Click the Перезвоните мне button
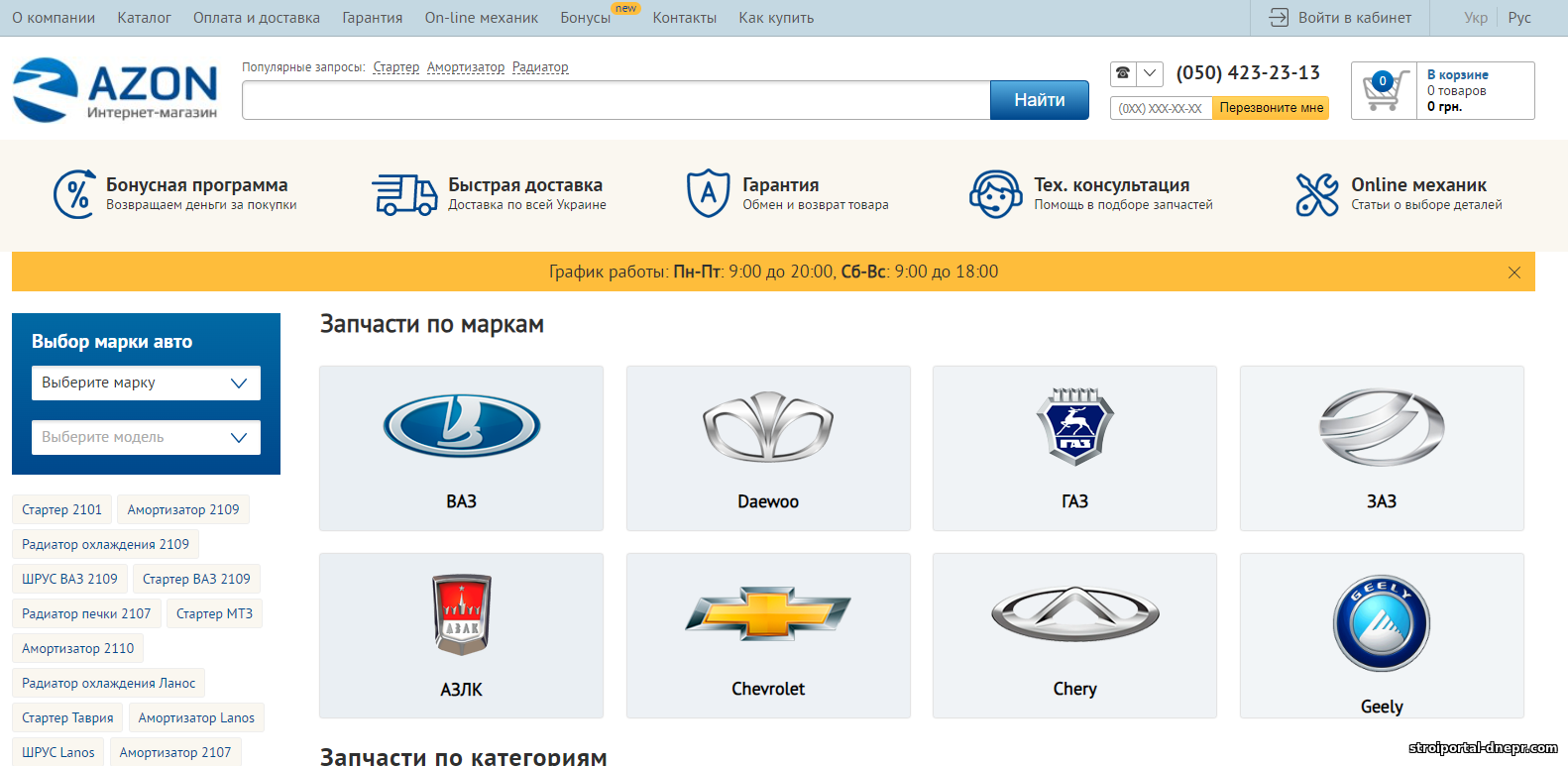 (1272, 108)
